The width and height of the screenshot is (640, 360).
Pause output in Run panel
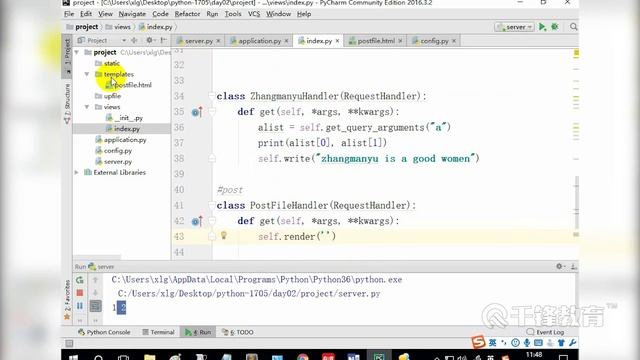pos(80,306)
